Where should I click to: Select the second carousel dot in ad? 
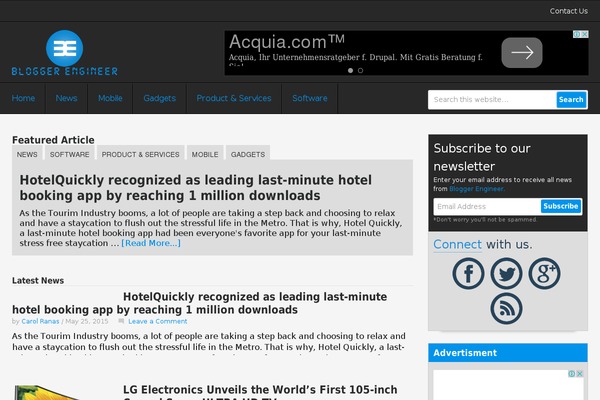360,70
